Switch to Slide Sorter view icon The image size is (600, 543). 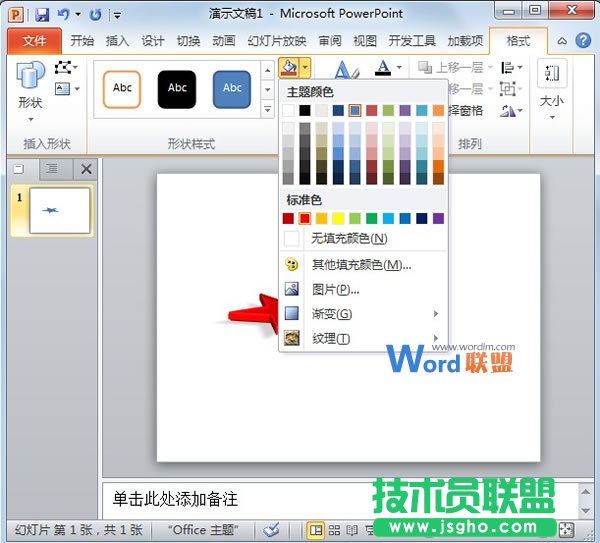[x=334, y=530]
